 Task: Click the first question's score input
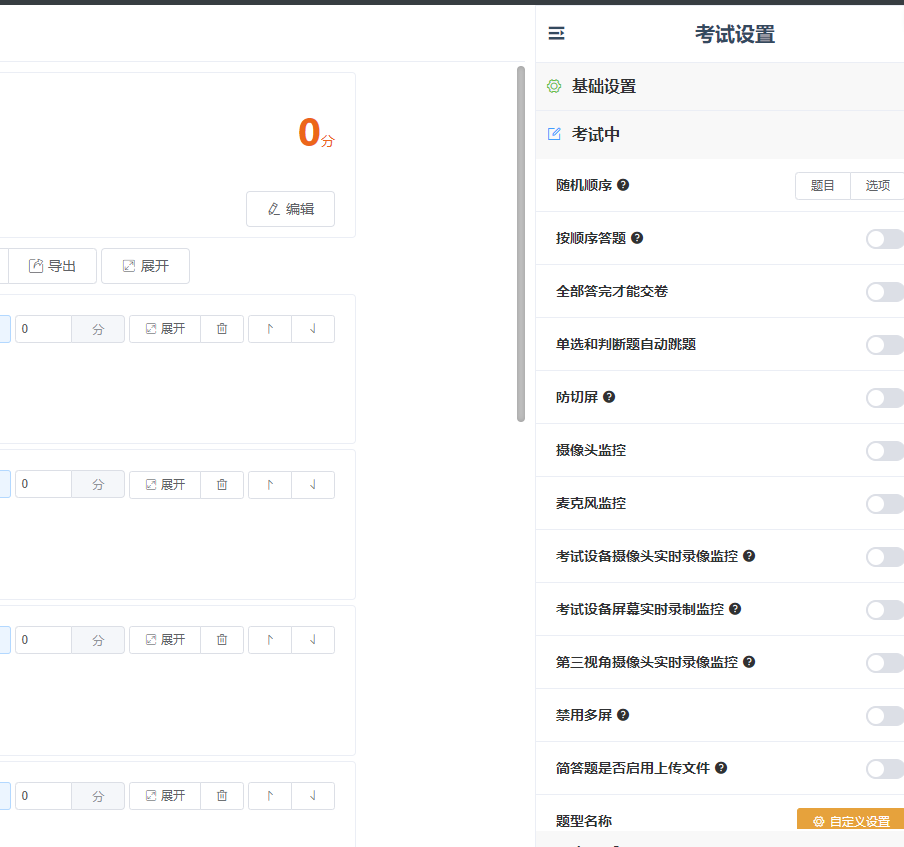[x=43, y=329]
